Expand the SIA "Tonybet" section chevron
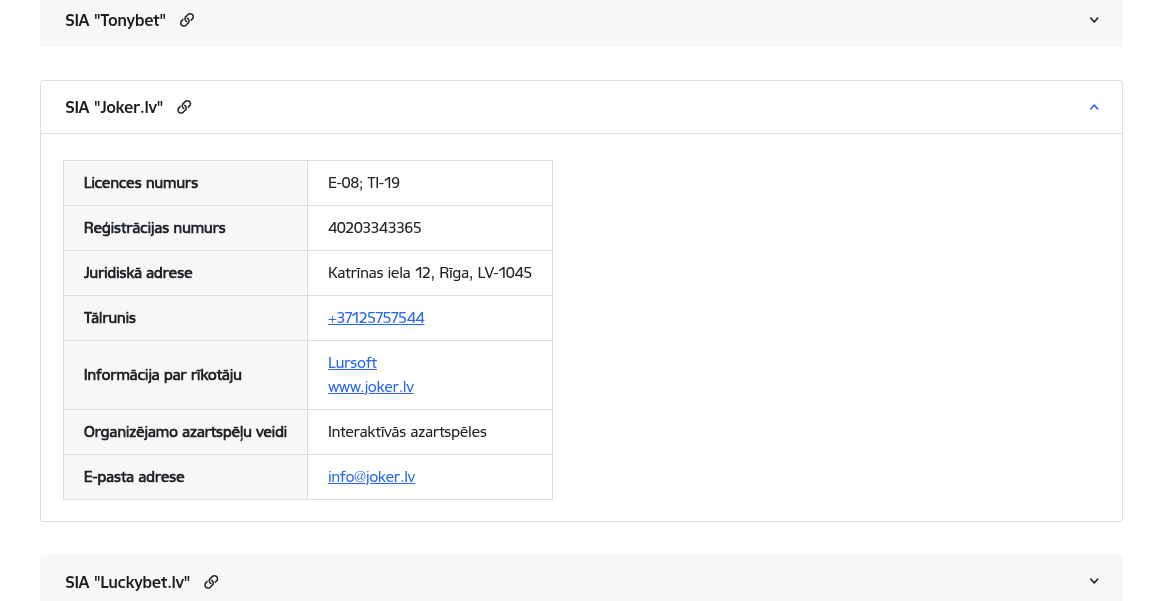 click(1094, 20)
